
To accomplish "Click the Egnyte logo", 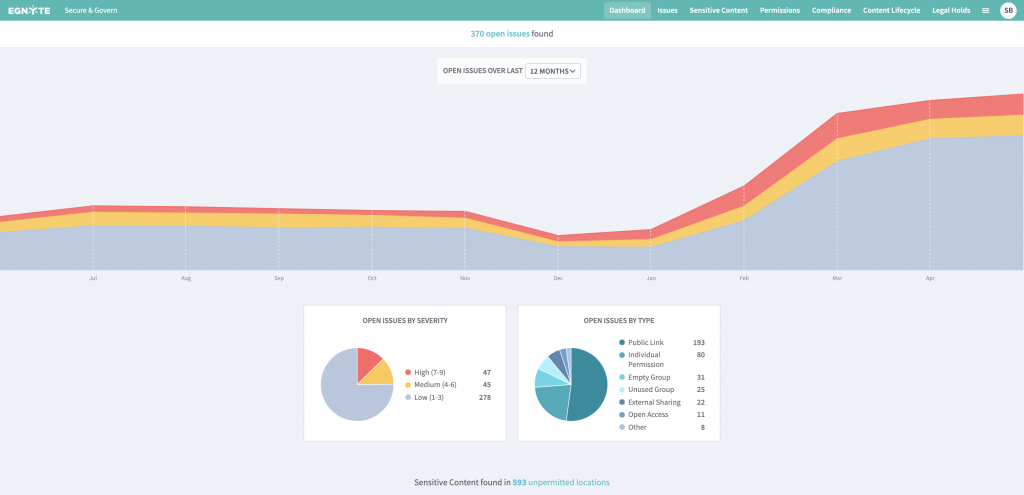I will pos(29,10).
